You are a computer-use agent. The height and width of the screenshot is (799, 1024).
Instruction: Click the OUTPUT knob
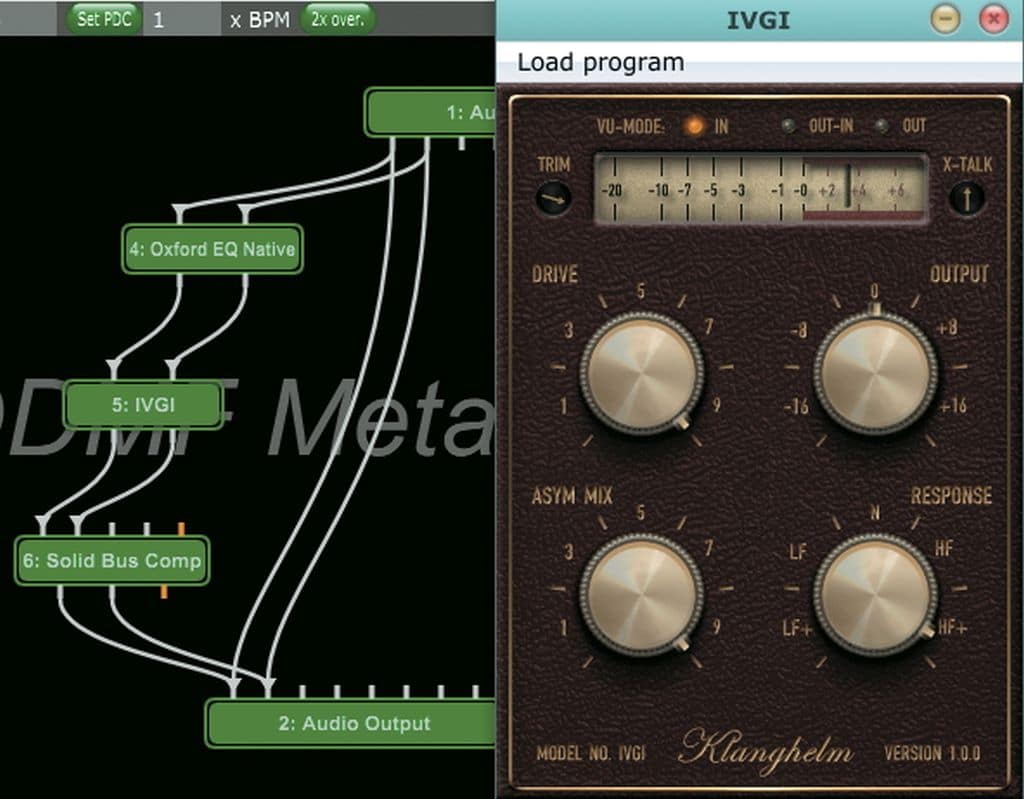point(875,372)
